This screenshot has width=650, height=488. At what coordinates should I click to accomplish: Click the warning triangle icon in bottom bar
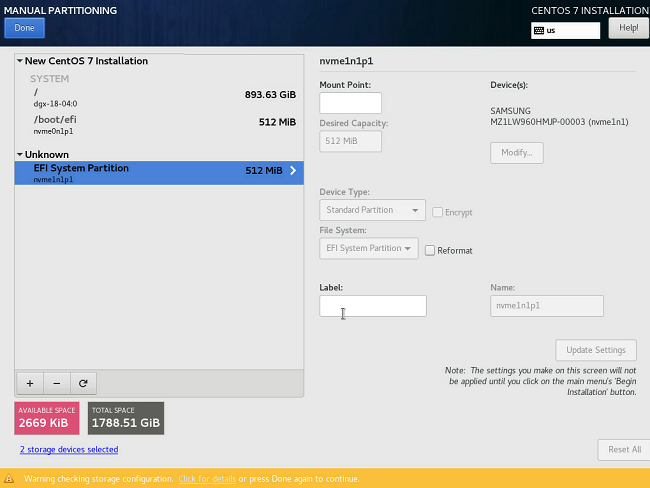click(x=10, y=479)
